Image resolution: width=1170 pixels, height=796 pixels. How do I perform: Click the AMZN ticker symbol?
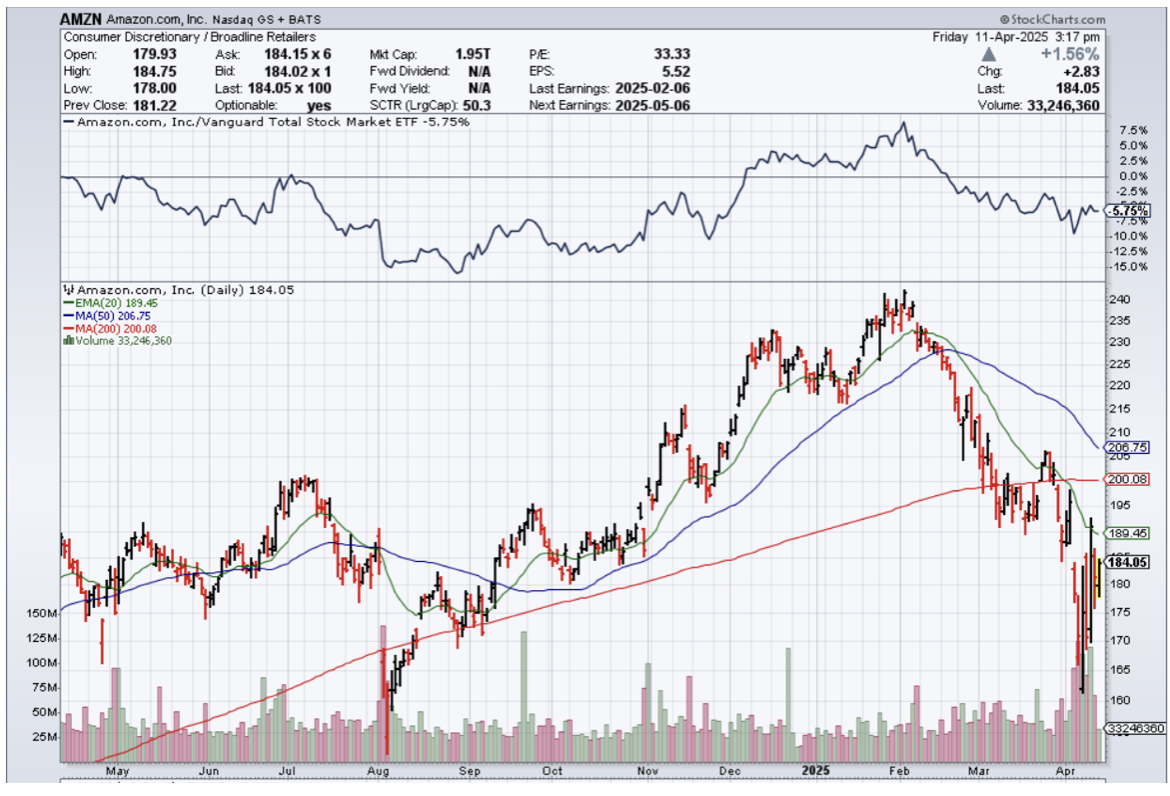click(x=79, y=19)
